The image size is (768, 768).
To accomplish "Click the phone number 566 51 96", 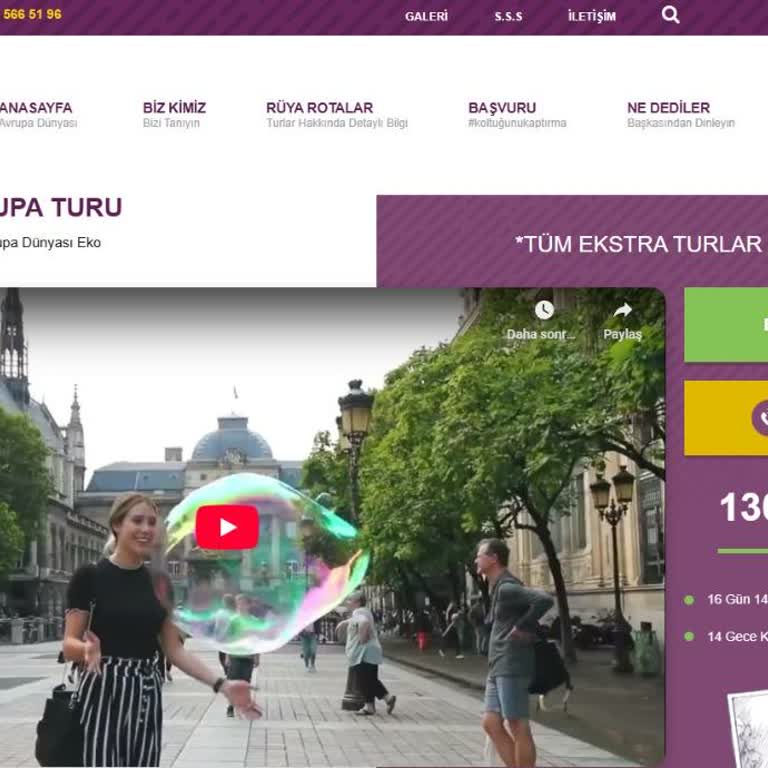I will (x=32, y=14).
